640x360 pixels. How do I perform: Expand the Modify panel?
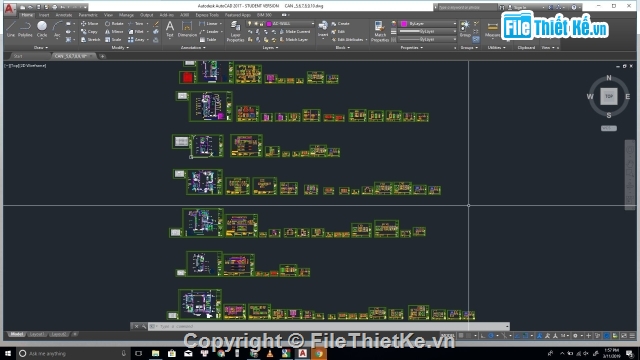pos(120,48)
